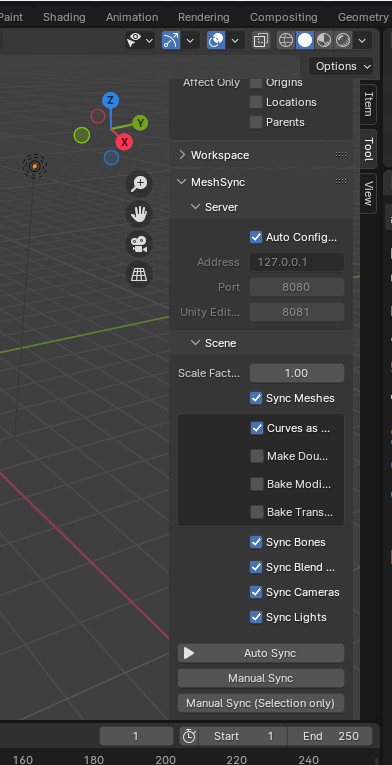Click the negative Y axis gizmo circle
This screenshot has height=765, width=392.
click(82, 135)
